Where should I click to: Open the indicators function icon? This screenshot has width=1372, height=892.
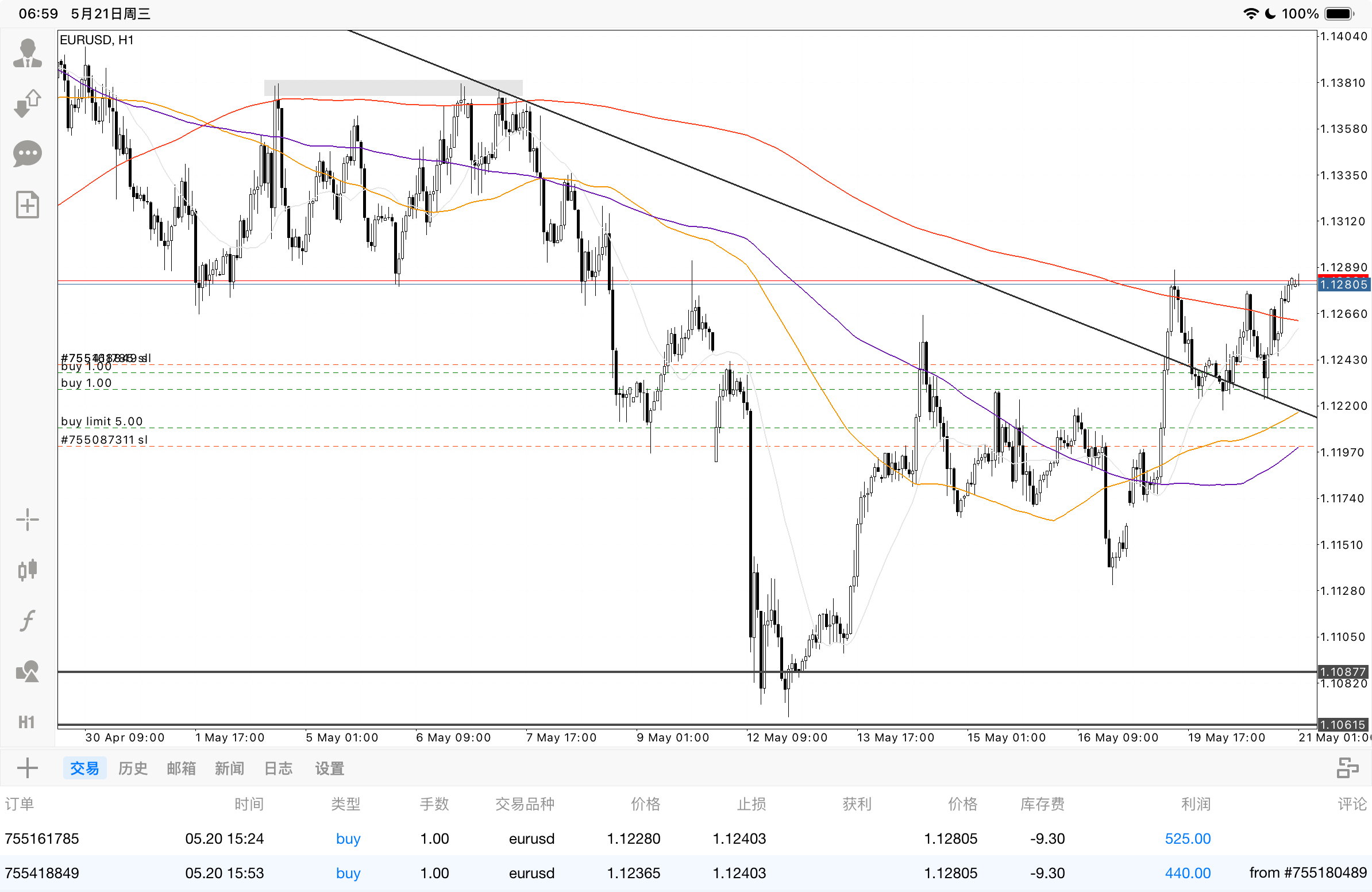(x=27, y=620)
